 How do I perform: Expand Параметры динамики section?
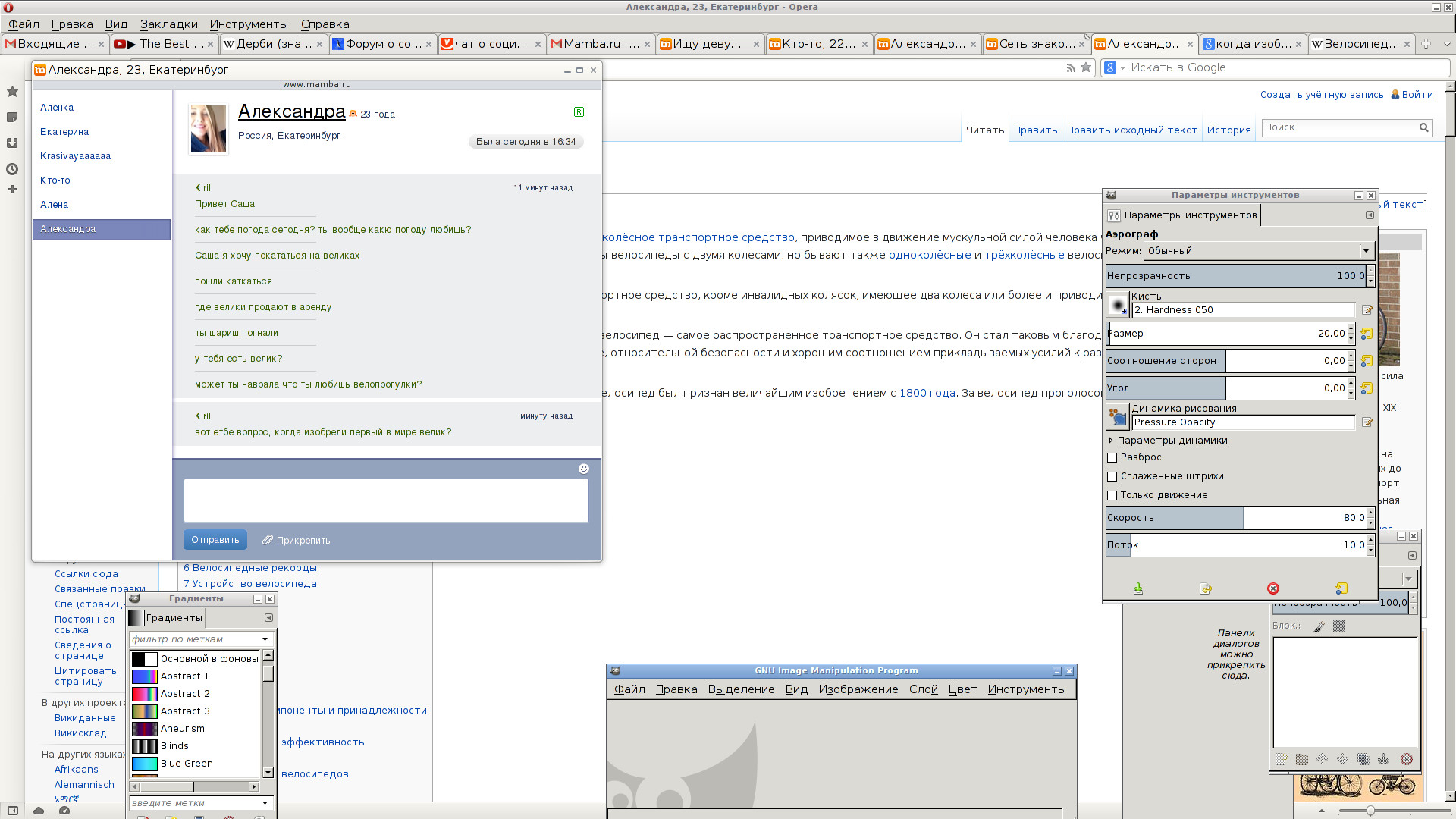pyautogui.click(x=1111, y=441)
